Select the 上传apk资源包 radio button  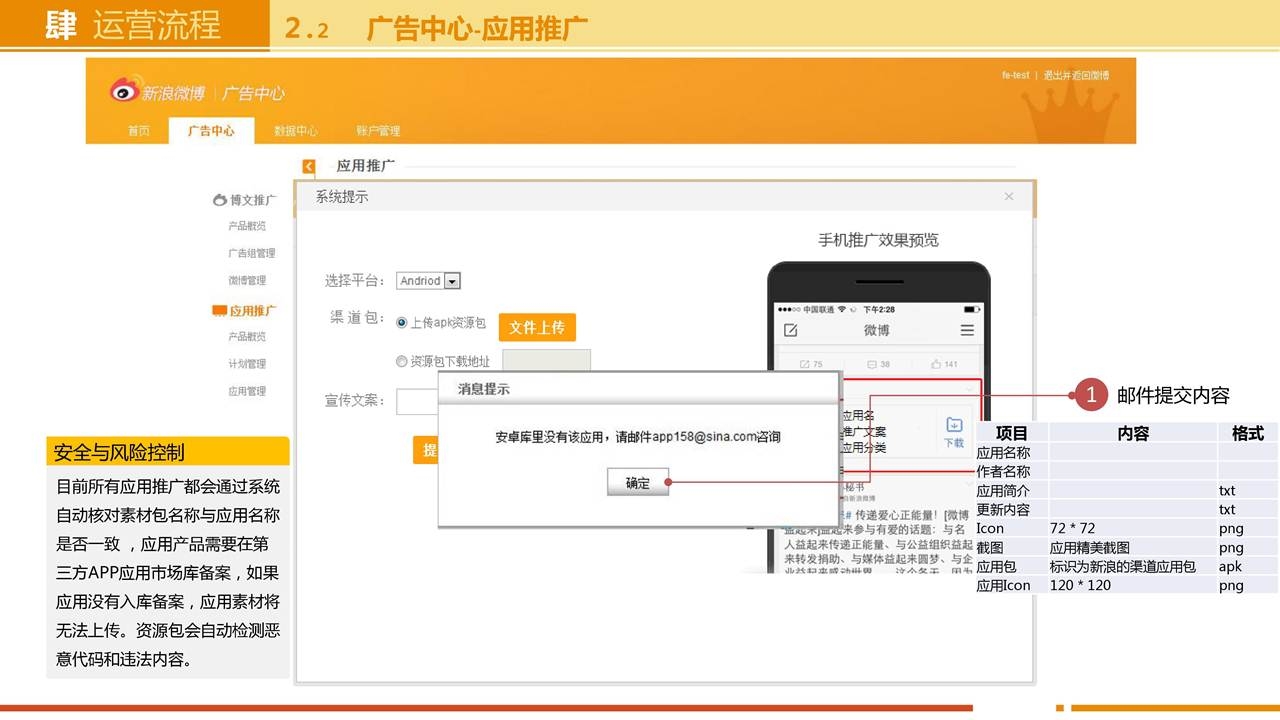402,323
